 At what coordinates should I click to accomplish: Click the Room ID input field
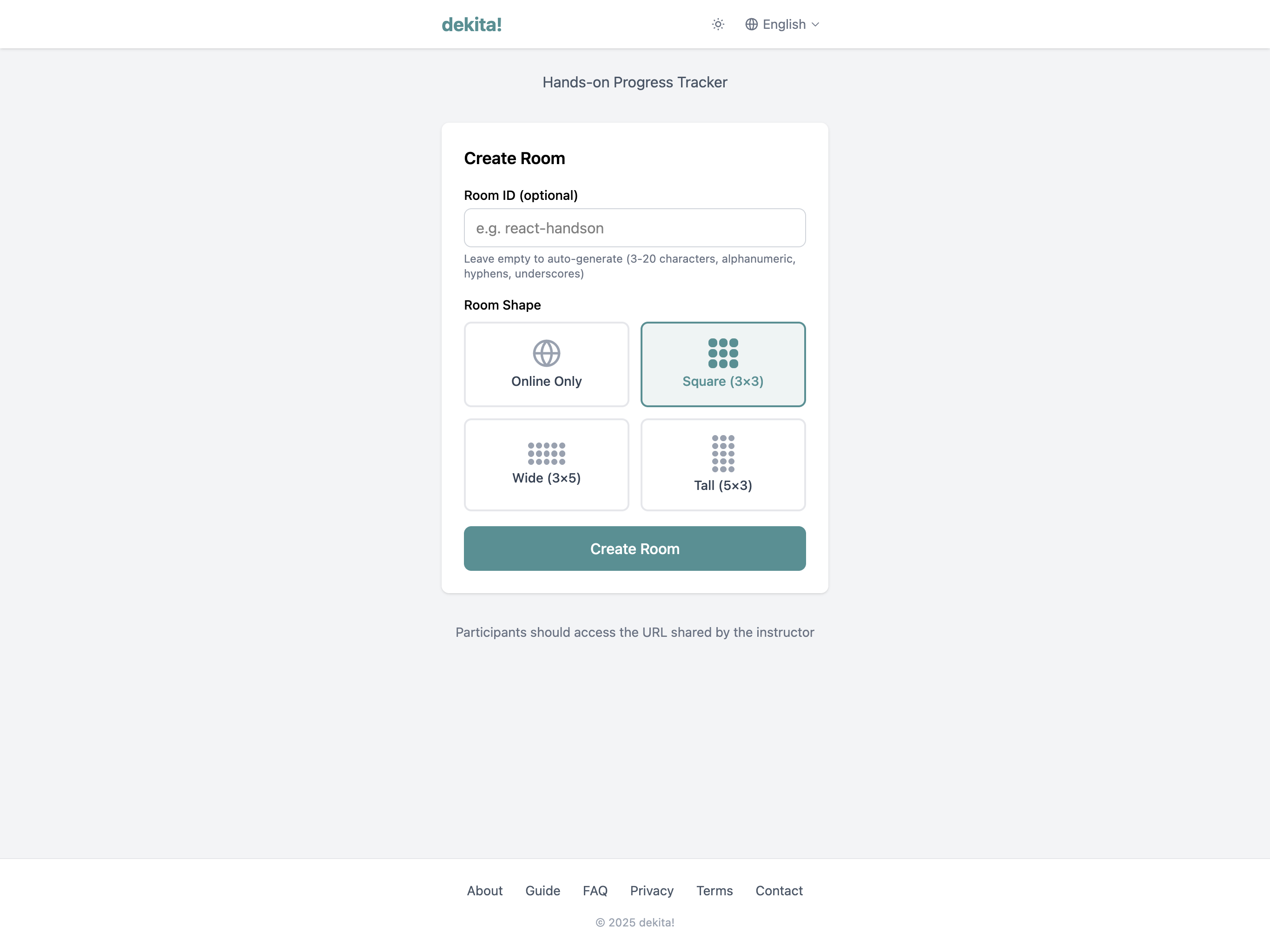[635, 228]
